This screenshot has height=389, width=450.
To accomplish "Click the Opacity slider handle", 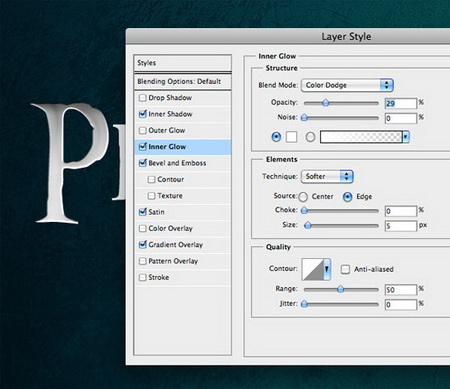I will click(x=326, y=103).
